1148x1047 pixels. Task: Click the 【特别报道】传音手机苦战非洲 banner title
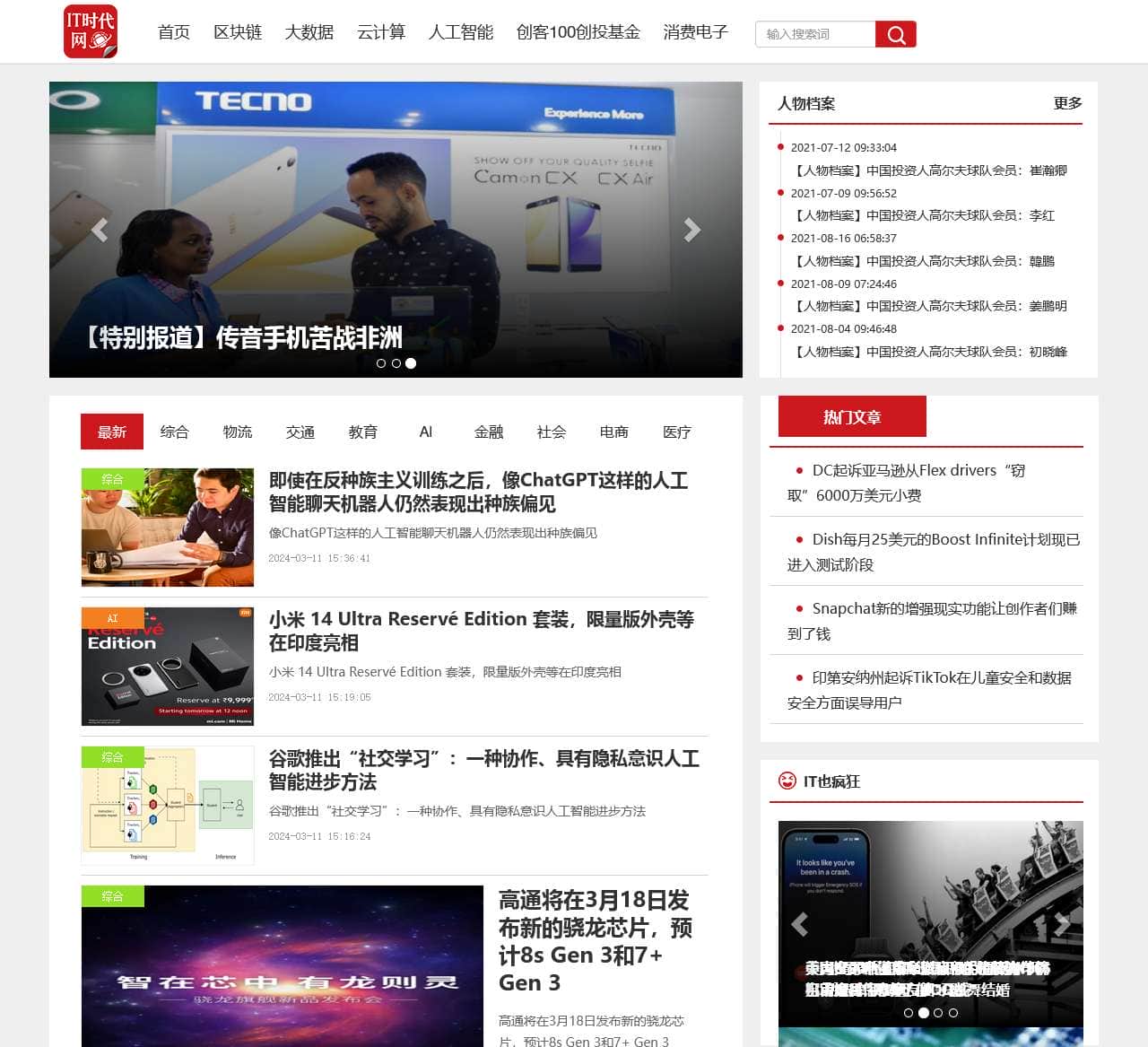(x=243, y=337)
